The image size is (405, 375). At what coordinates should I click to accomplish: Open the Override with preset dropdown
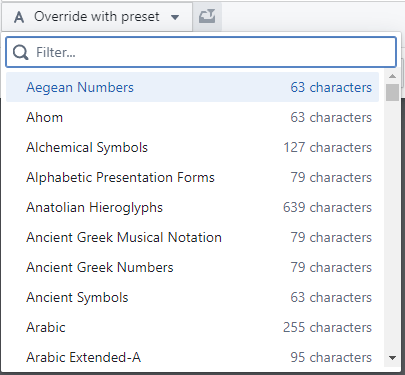pyautogui.click(x=97, y=17)
